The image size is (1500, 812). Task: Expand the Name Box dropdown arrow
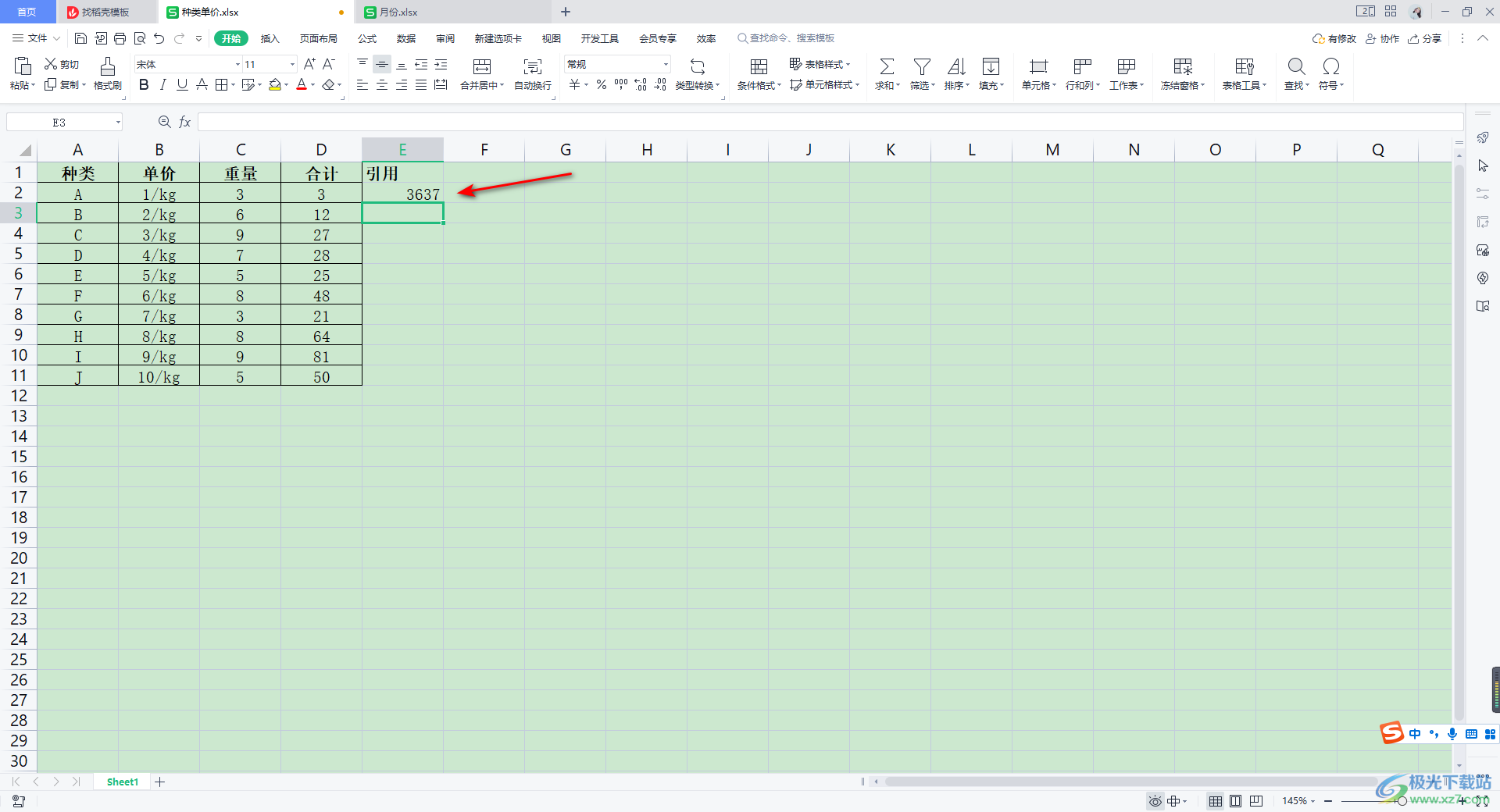pos(118,122)
